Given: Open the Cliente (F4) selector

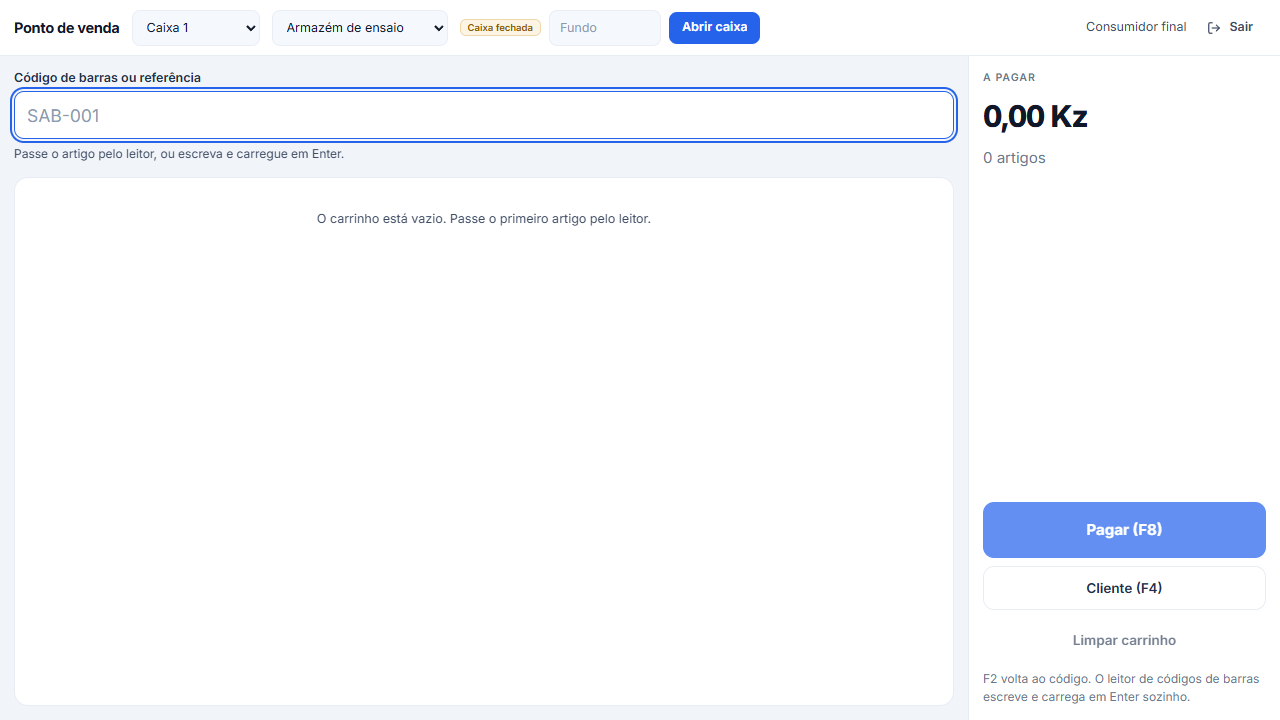Looking at the screenshot, I should click(1124, 588).
